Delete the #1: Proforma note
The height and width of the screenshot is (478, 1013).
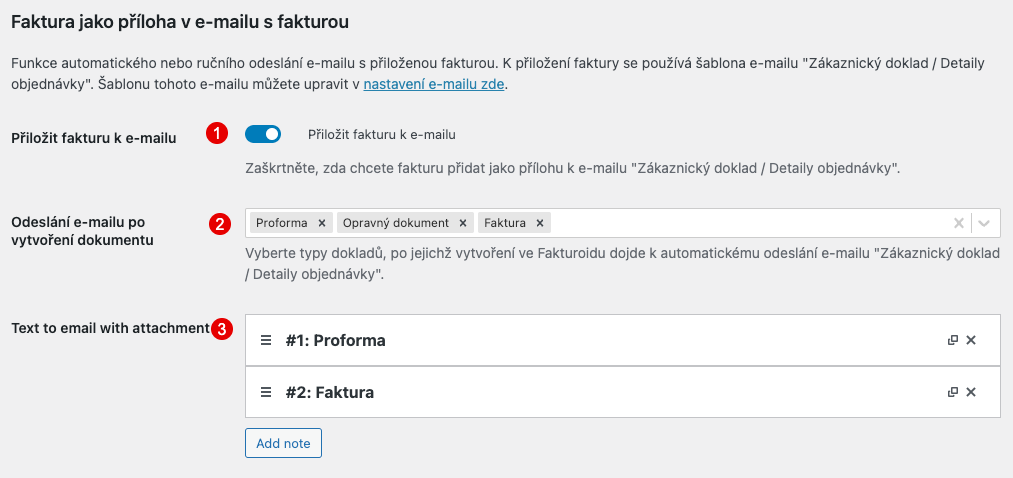[x=970, y=340]
